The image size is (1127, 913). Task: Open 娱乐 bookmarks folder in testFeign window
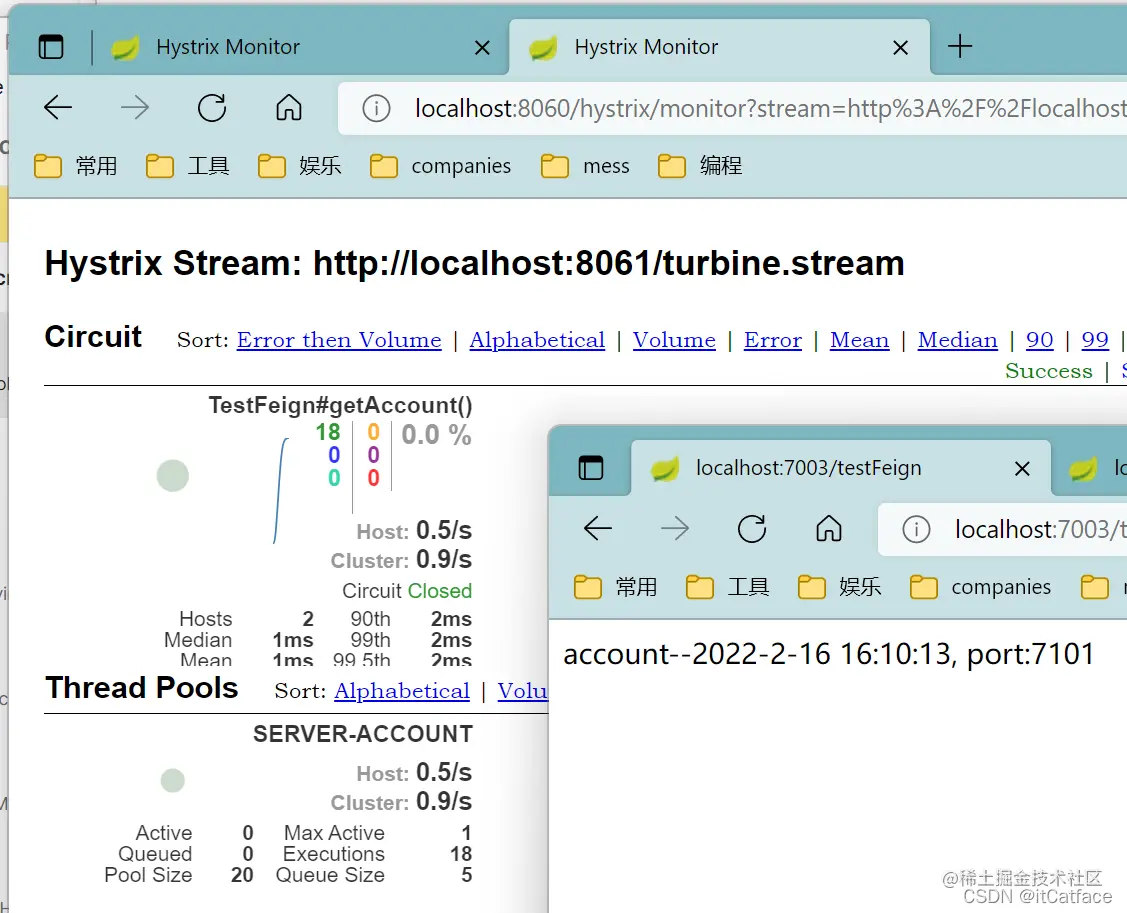click(840, 587)
